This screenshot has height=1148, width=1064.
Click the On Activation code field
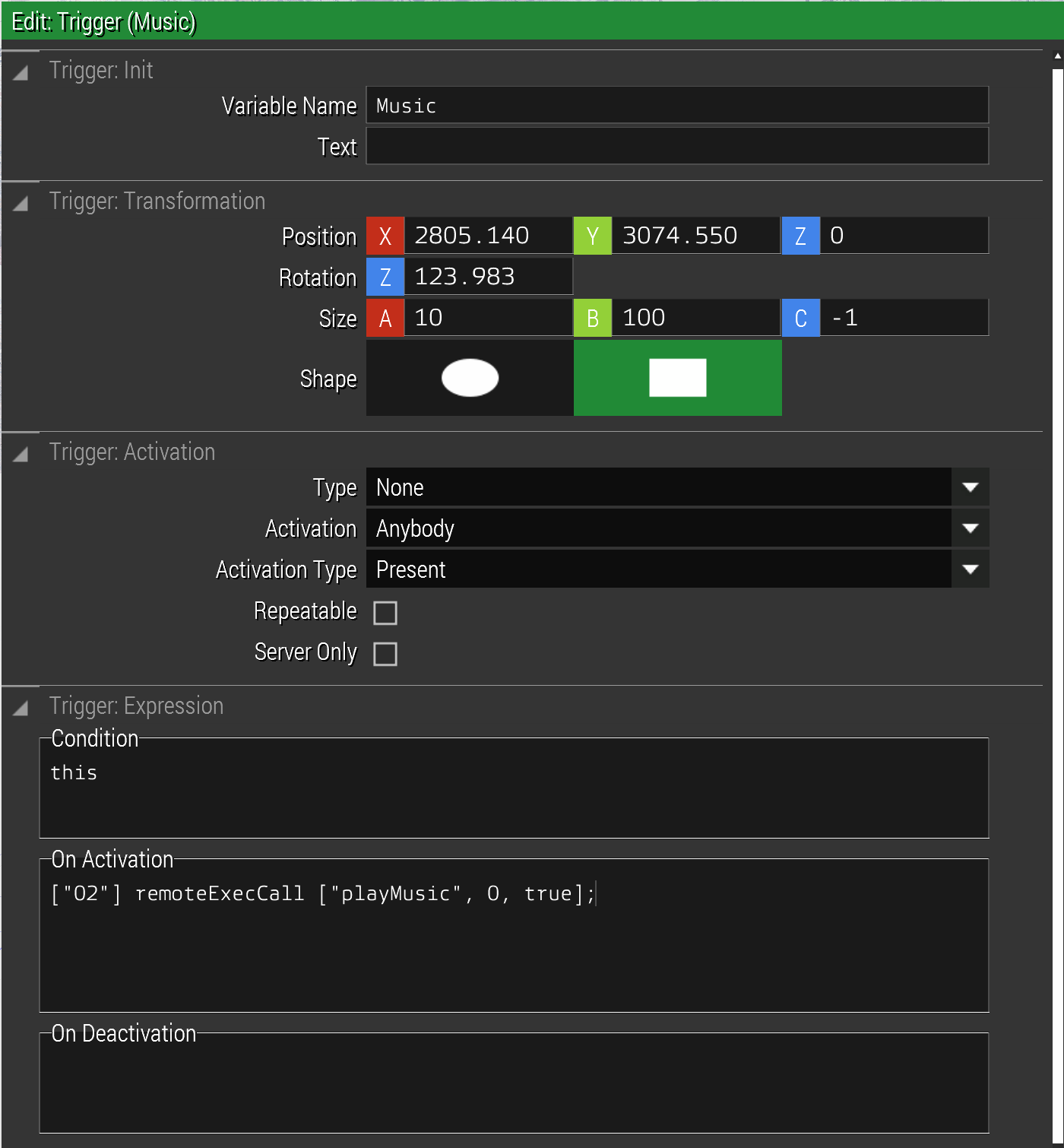pyautogui.click(x=514, y=935)
